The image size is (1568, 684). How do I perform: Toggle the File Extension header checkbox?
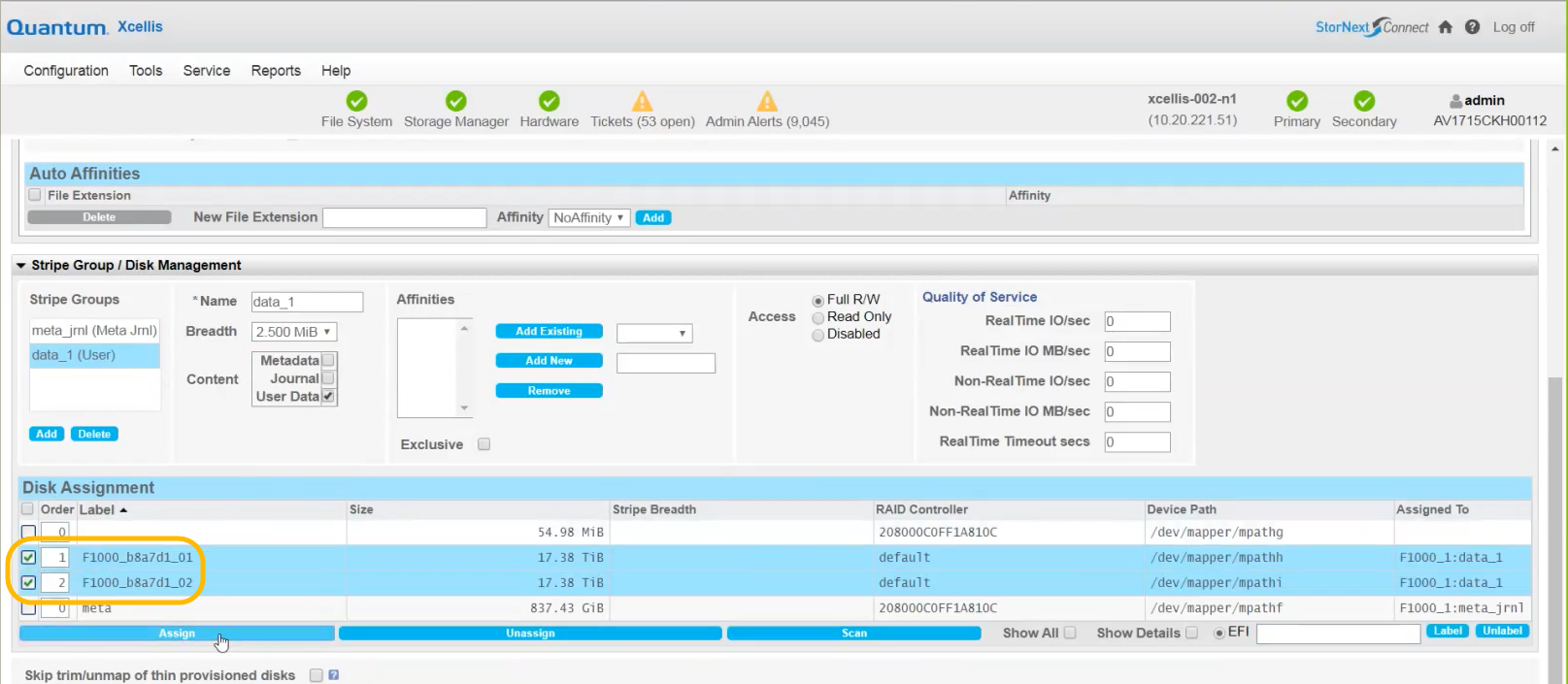(35, 195)
